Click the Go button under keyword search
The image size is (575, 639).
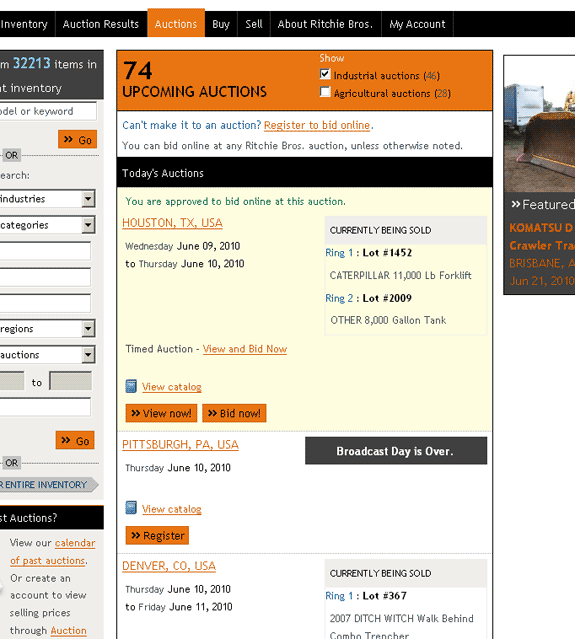(77, 140)
